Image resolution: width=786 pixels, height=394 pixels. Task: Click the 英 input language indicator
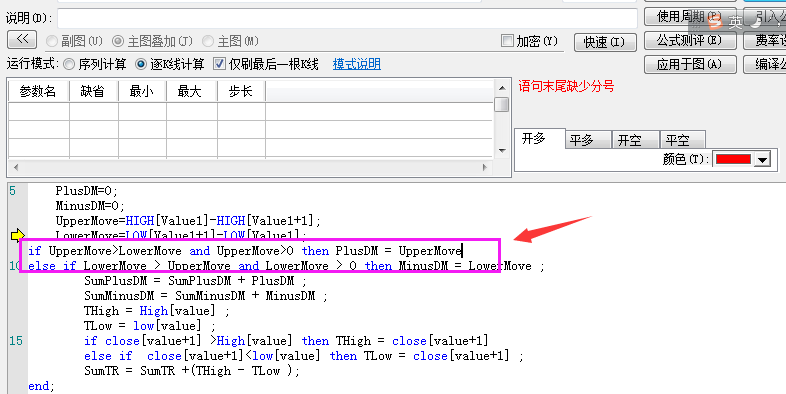tap(735, 22)
